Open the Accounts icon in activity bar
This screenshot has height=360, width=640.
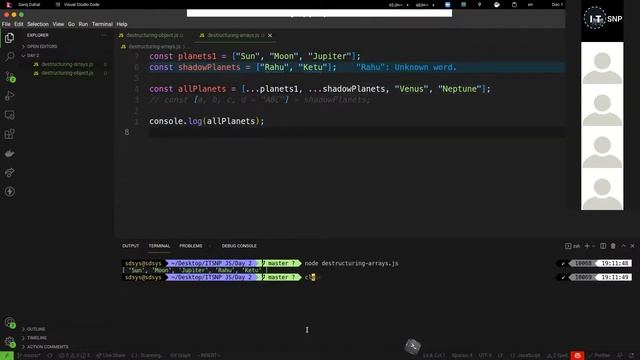9,323
